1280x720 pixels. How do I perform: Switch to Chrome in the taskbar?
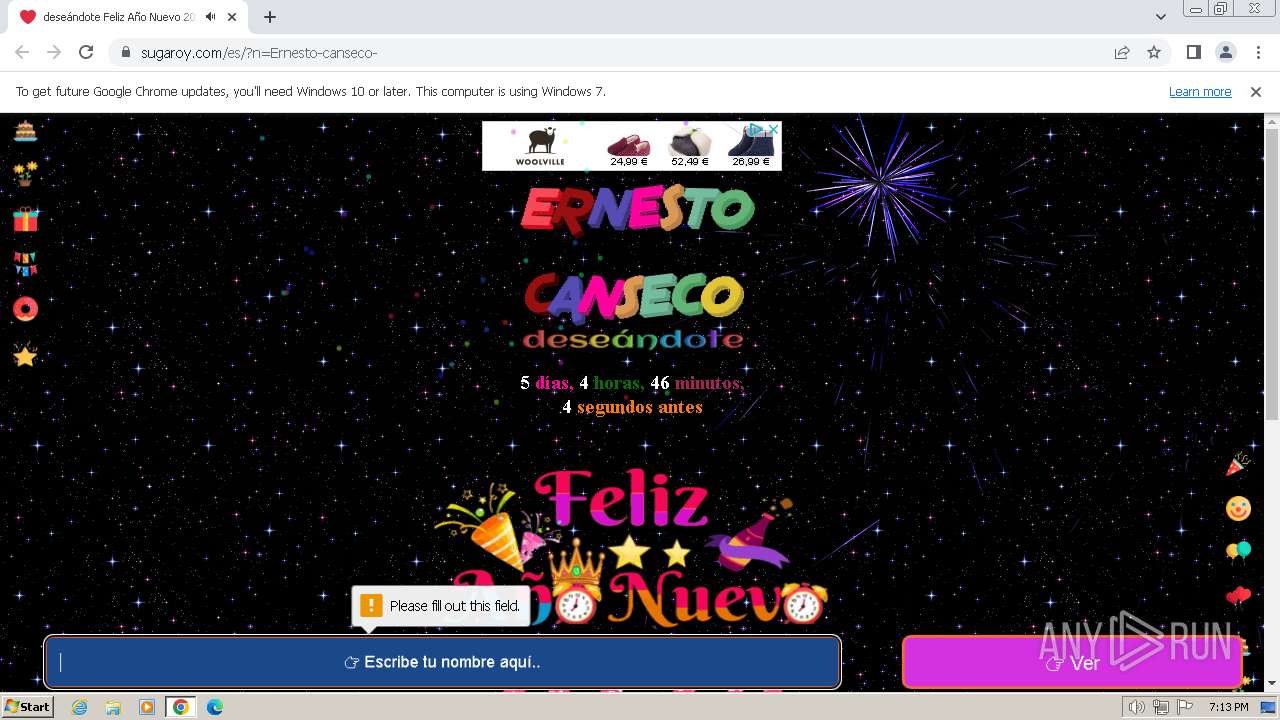click(181, 707)
